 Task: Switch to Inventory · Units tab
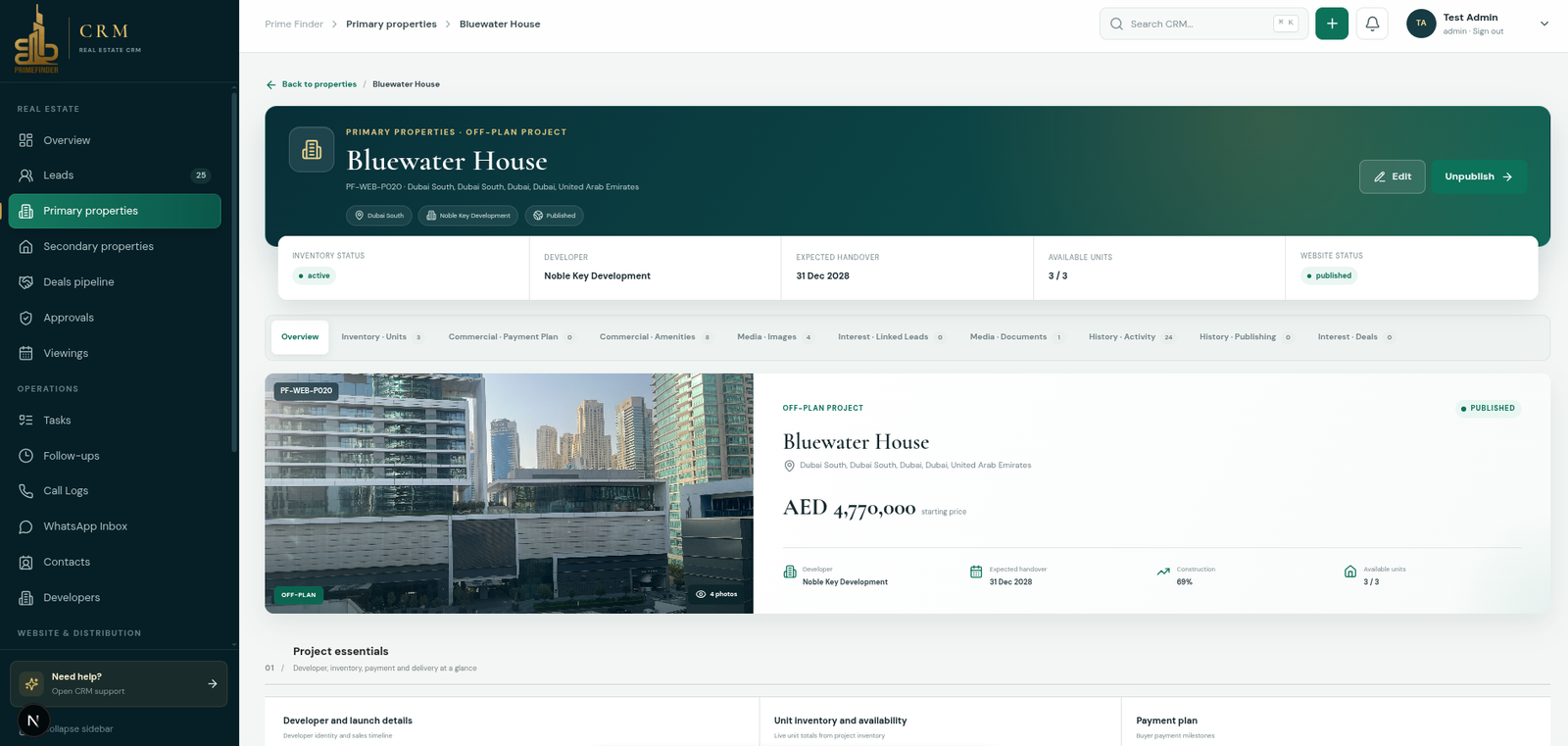click(x=382, y=337)
